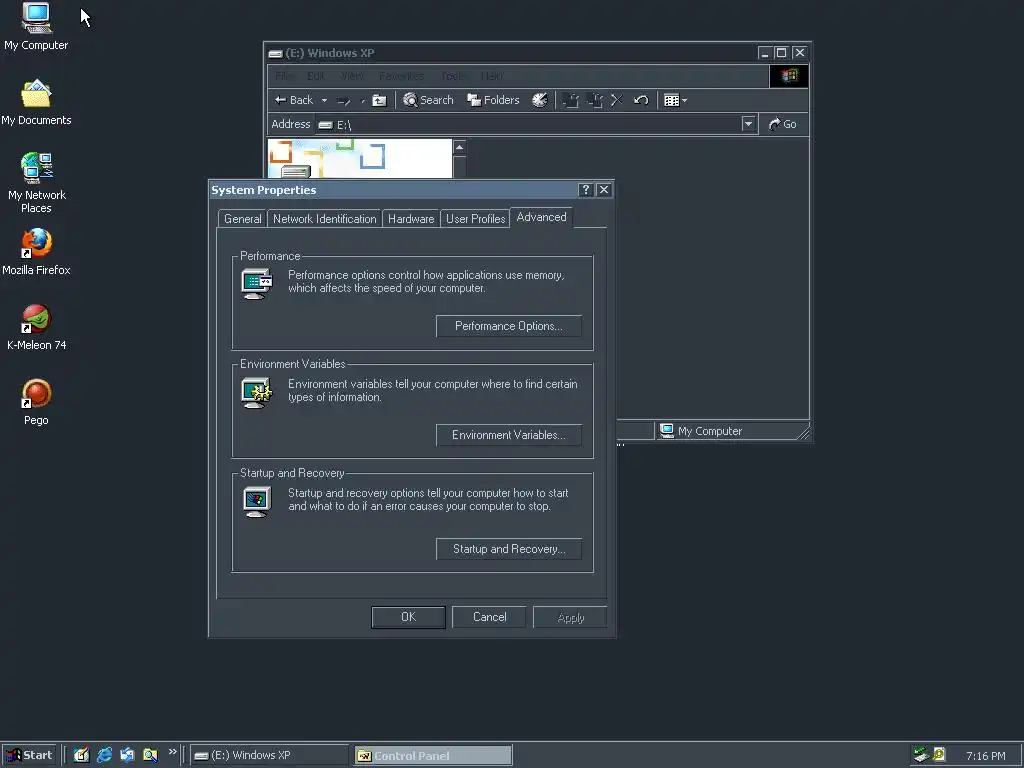Click the Delete X icon in Explorer toolbar
The image size is (1024, 768).
click(617, 100)
